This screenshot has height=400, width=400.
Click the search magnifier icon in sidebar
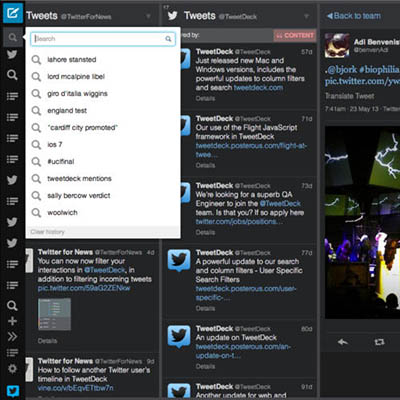[12, 37]
